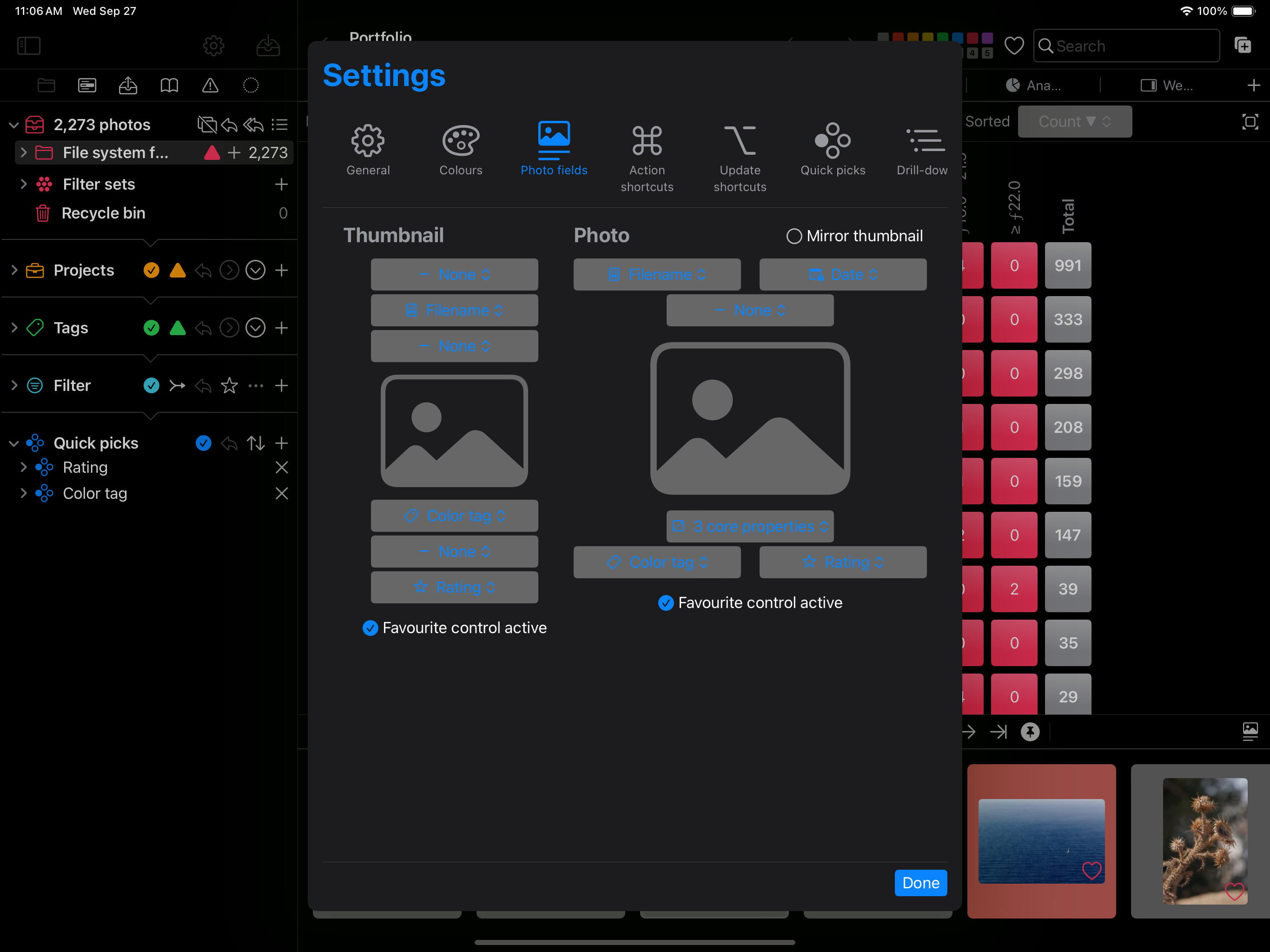Click the sort arrows in Quick picks row
The image size is (1270, 952).
tap(256, 443)
